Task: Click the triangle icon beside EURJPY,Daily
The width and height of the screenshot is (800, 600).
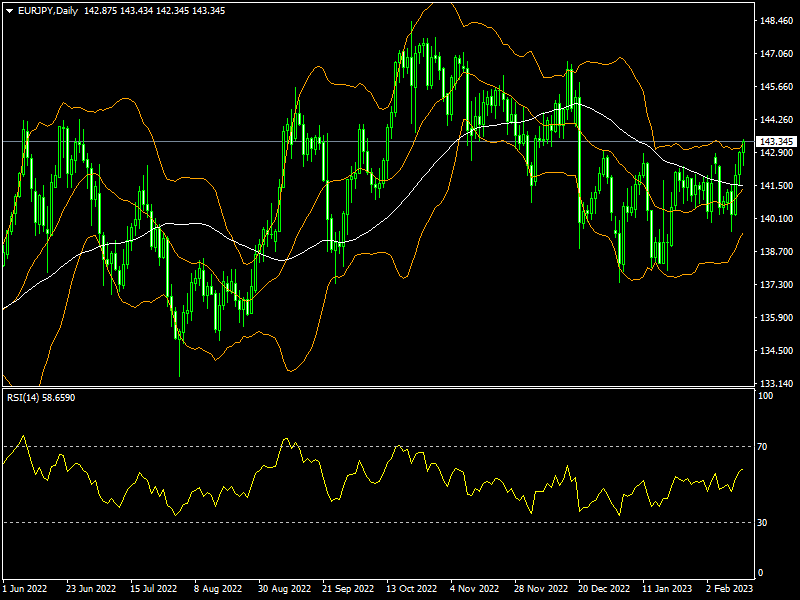Action: tap(10, 11)
